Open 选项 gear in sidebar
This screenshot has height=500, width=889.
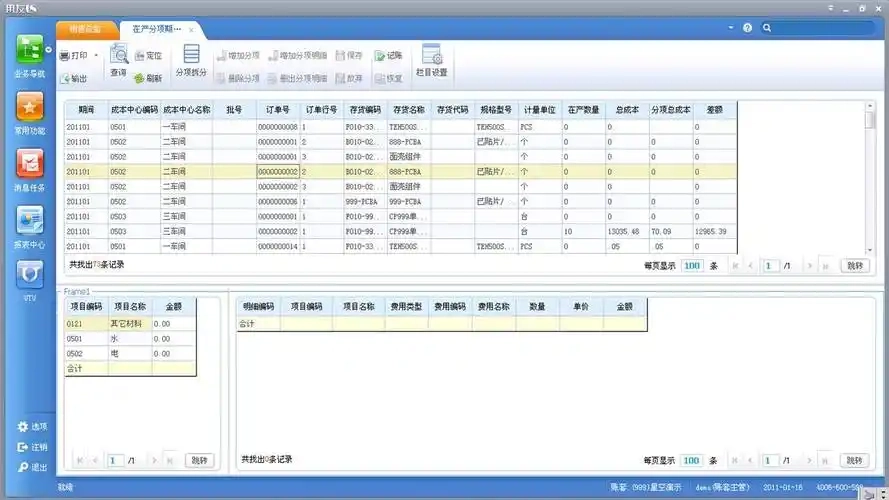(x=32, y=426)
